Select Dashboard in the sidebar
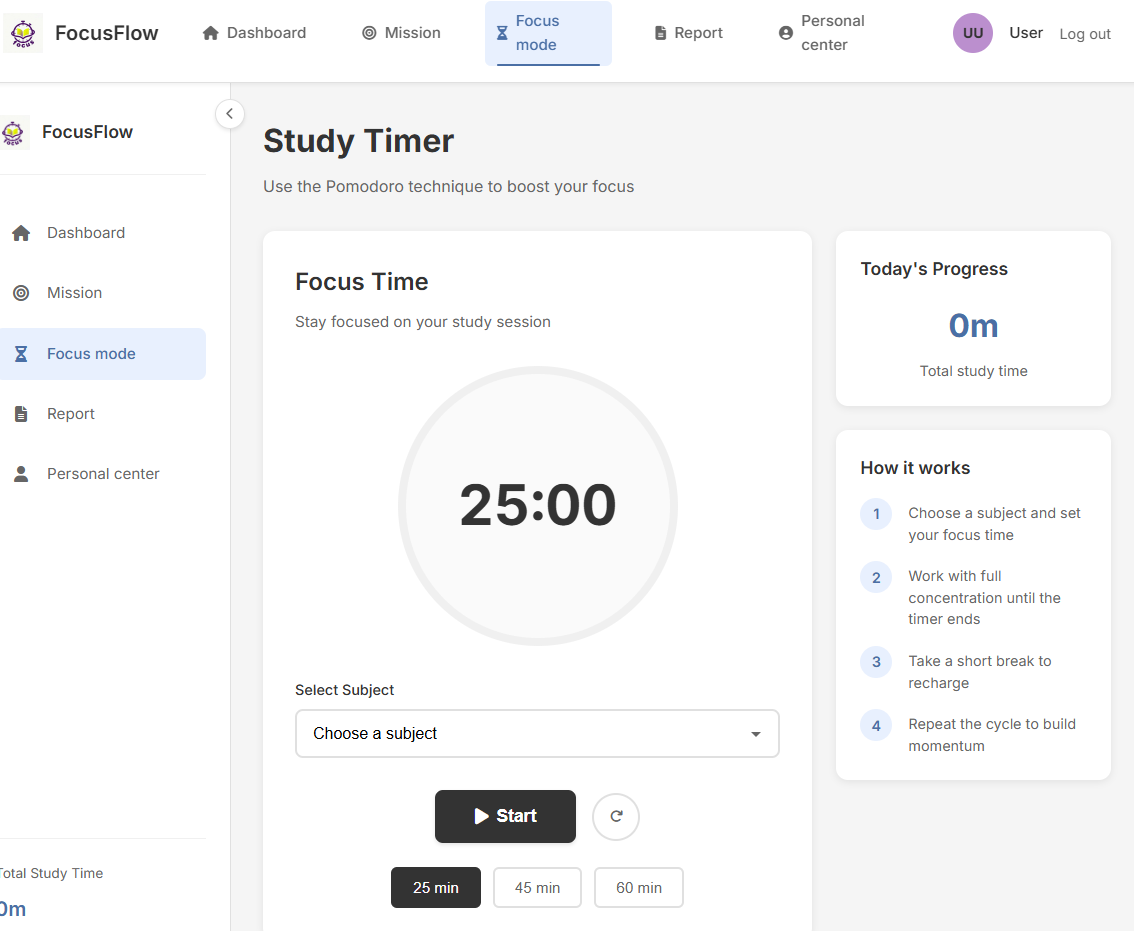The width and height of the screenshot is (1134, 931). point(103,233)
